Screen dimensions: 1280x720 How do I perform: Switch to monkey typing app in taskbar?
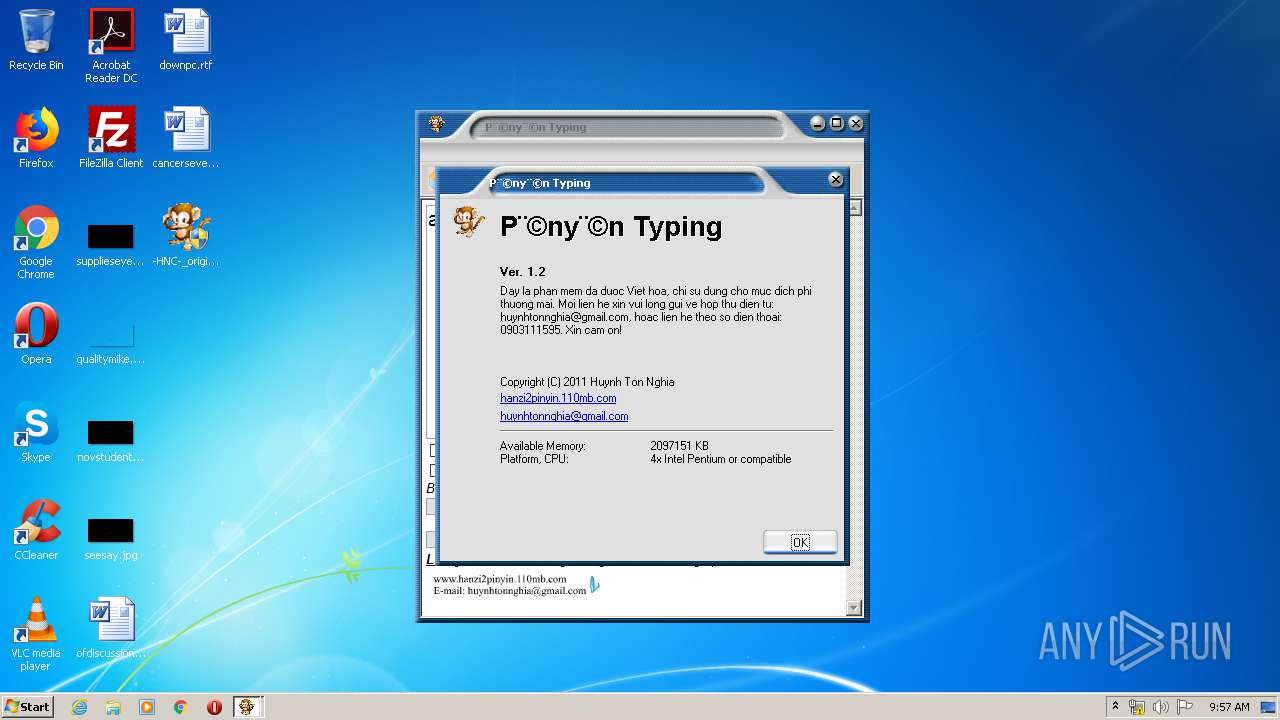click(247, 707)
